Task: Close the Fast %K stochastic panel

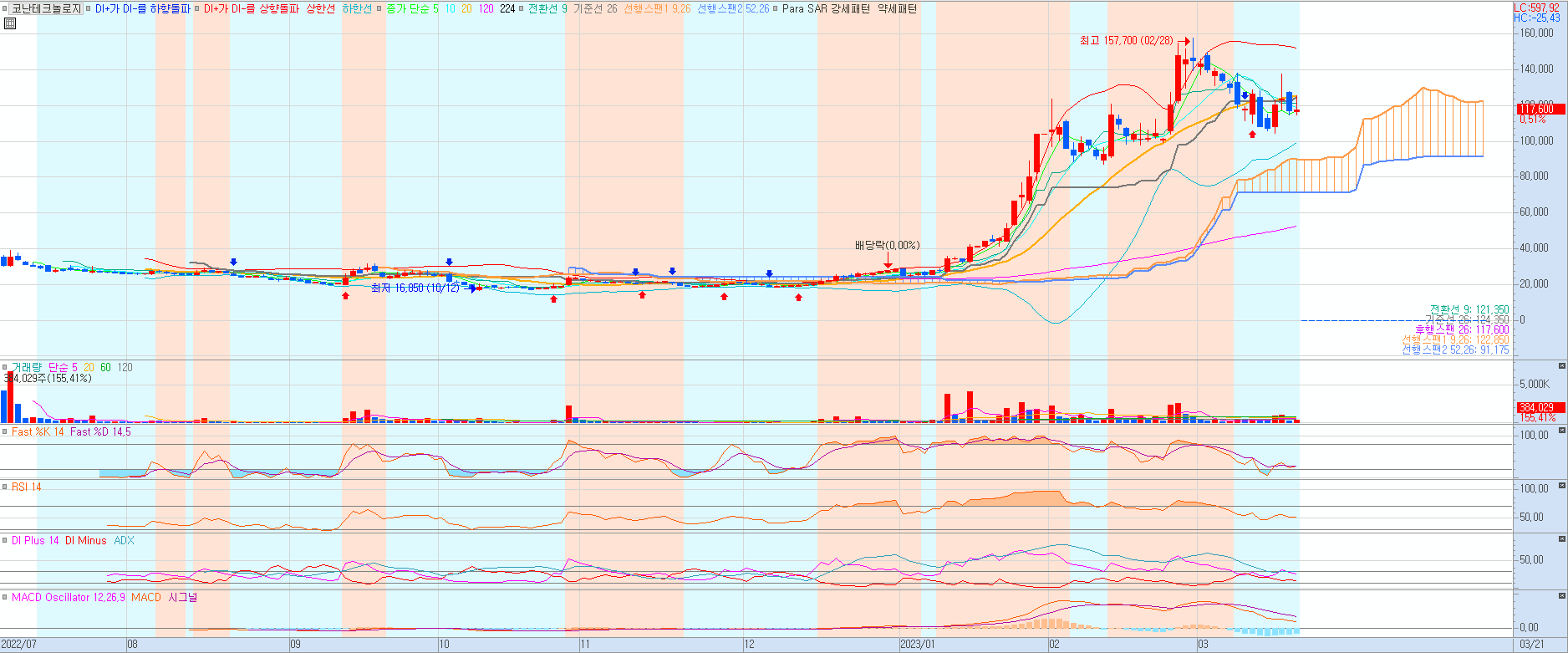Action: tap(1561, 431)
